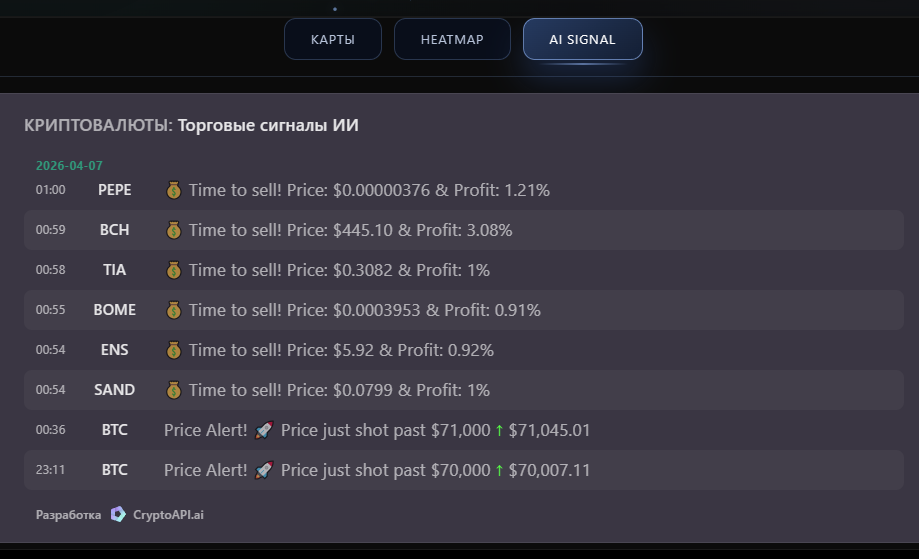Switch to the КАРТЫ tab

[x=332, y=40]
